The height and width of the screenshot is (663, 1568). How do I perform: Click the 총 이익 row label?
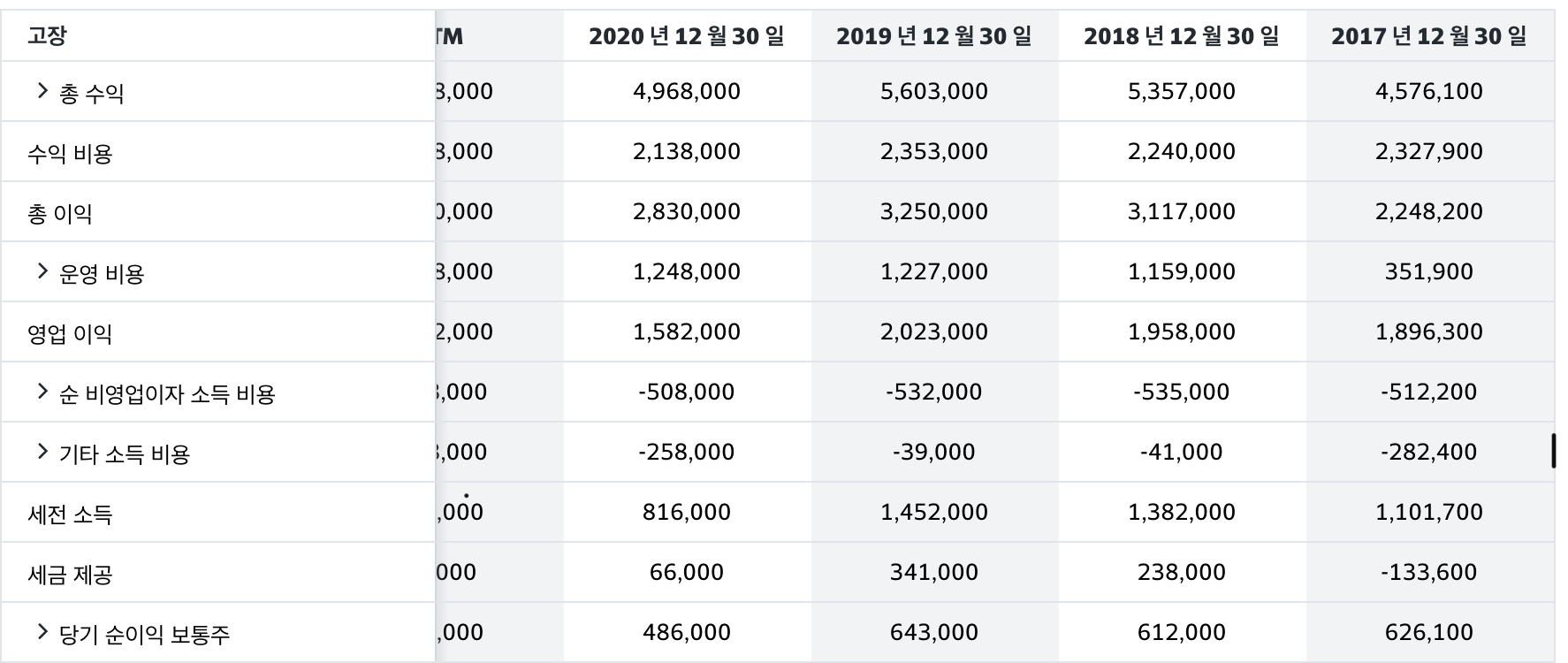click(60, 214)
